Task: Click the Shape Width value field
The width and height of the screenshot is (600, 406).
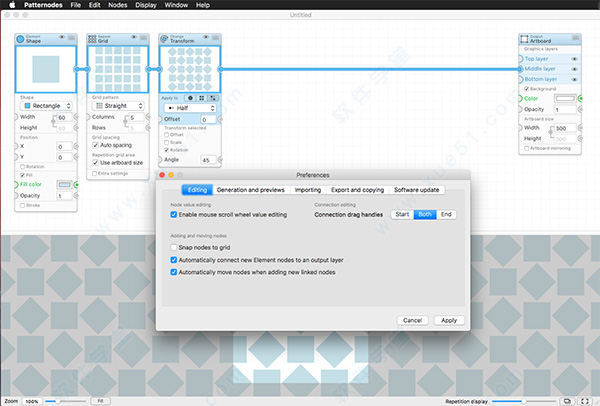Action: [x=64, y=117]
